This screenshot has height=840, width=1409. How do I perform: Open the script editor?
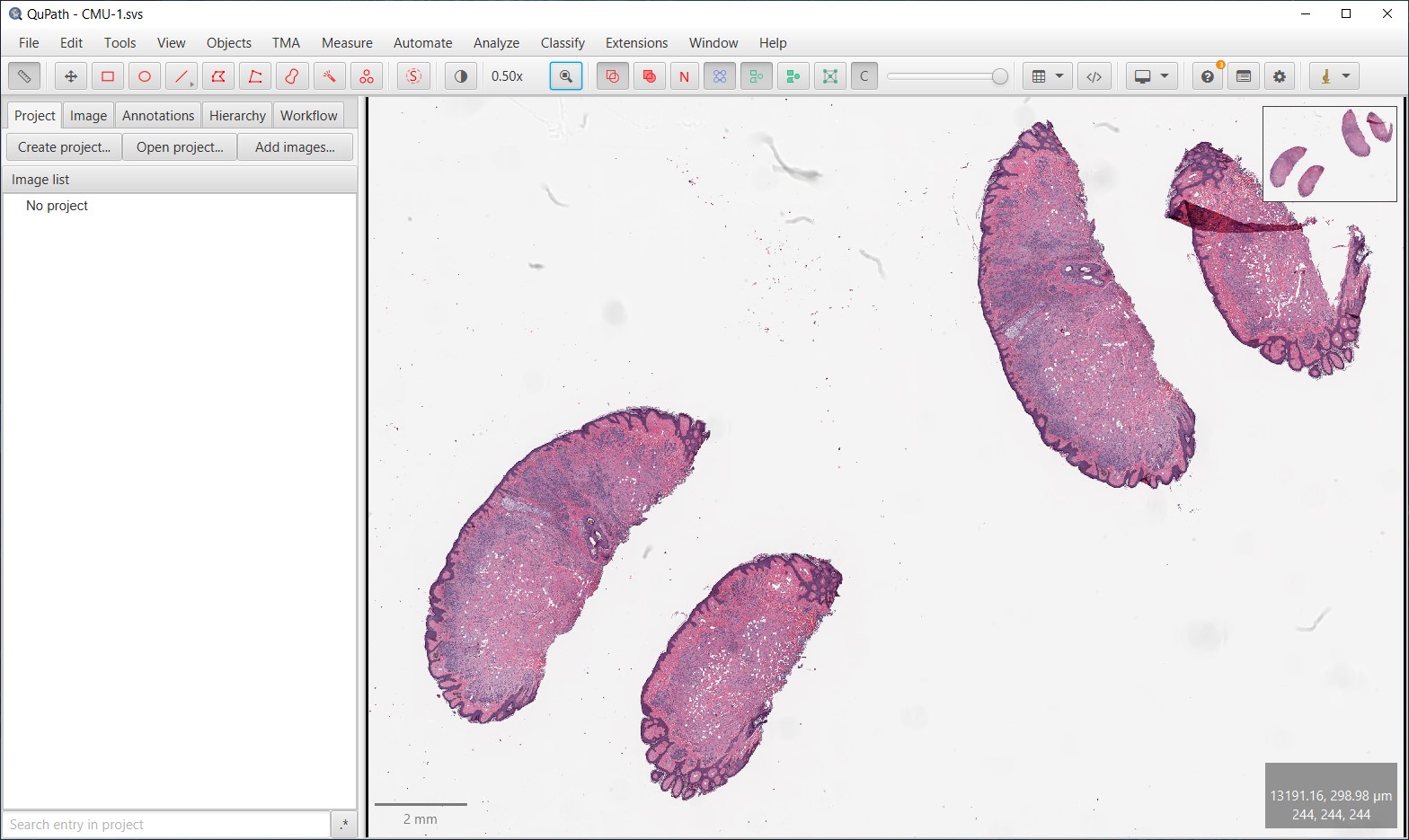(x=1094, y=76)
